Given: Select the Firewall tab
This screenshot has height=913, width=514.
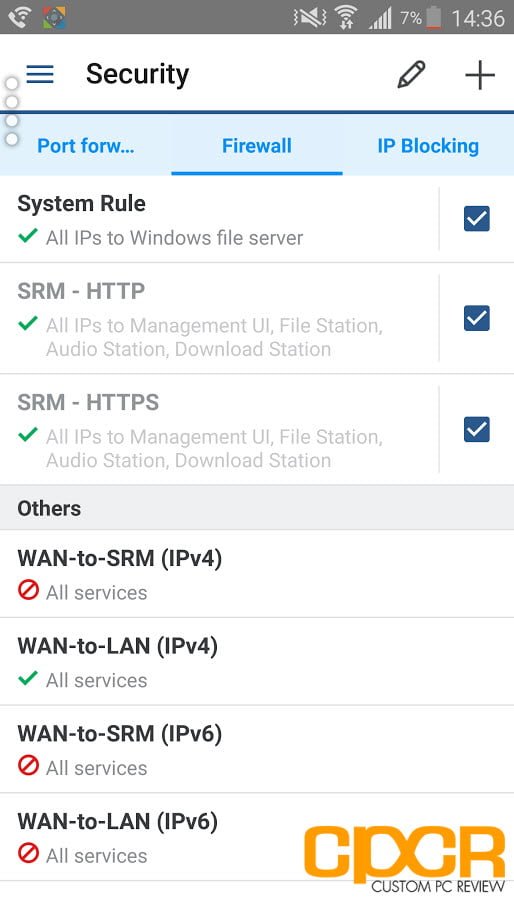Looking at the screenshot, I should 257,146.
